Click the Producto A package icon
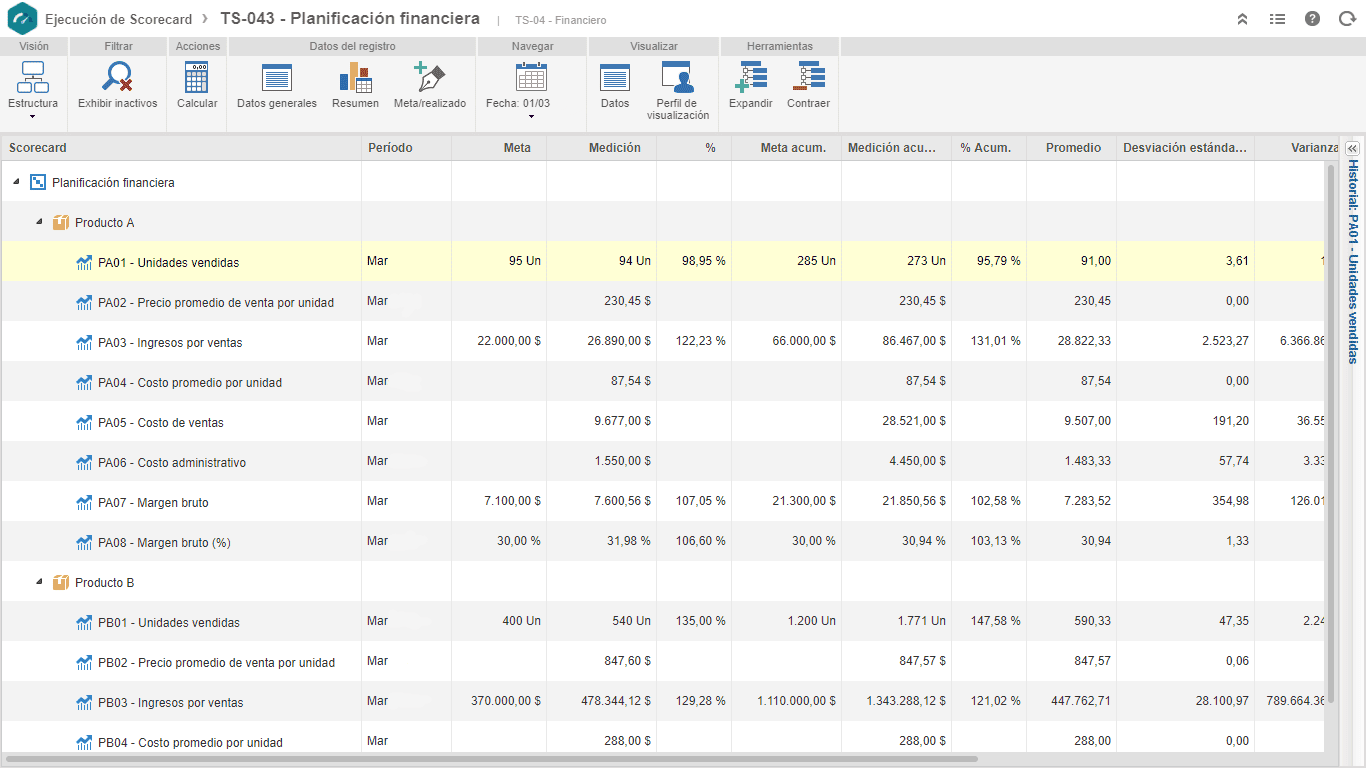The width and height of the screenshot is (1366, 768). point(61,222)
